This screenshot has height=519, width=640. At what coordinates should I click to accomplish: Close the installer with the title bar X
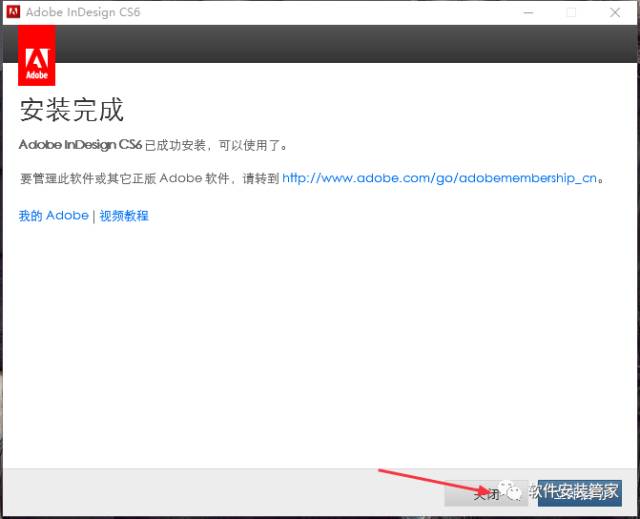[617, 12]
